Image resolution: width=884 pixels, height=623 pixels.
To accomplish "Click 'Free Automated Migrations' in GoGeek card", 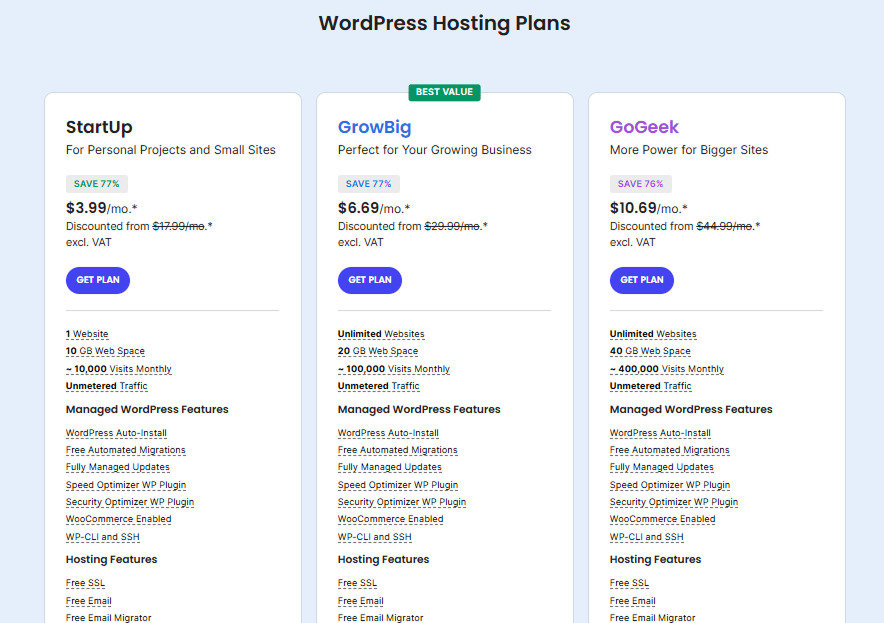I will (670, 450).
